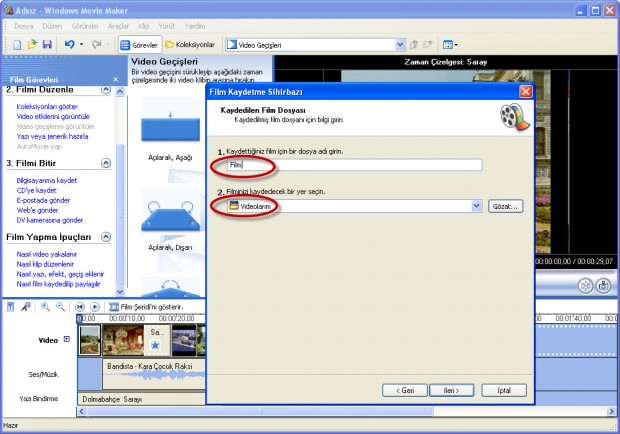Toggle the Görevler pane button
Screen dimensions: 620x434
[x=139, y=45]
